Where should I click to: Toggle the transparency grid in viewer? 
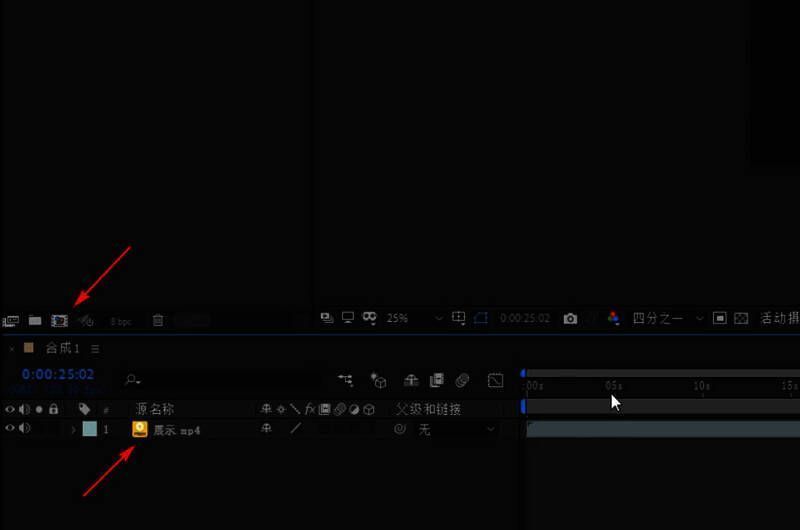coord(741,318)
